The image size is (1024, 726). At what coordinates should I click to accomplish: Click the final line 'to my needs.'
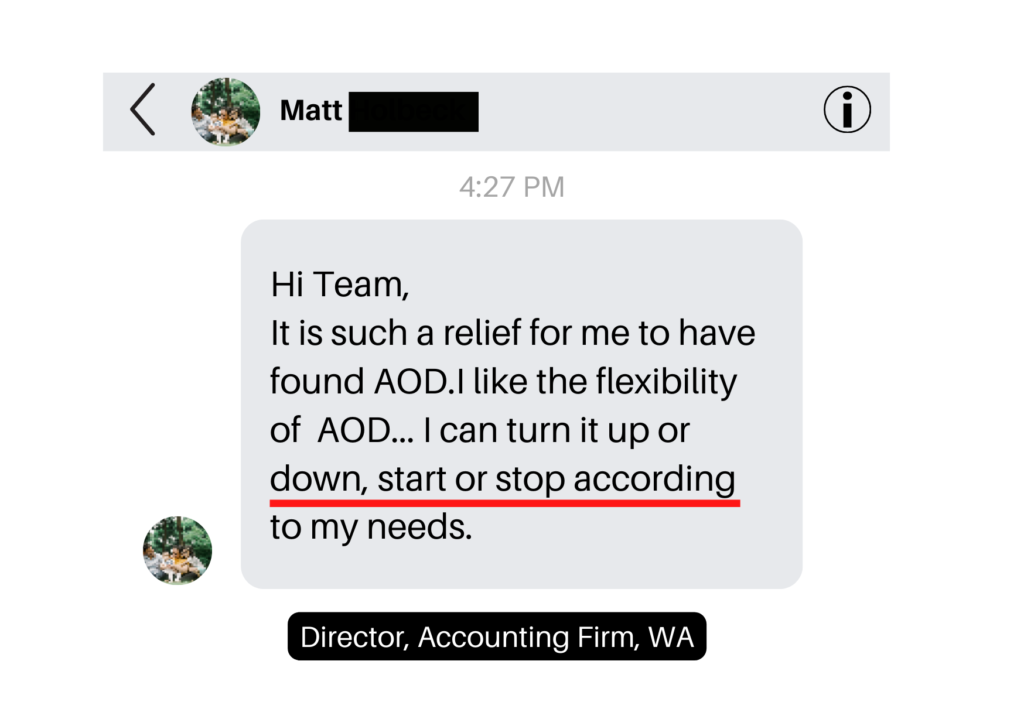pos(371,527)
